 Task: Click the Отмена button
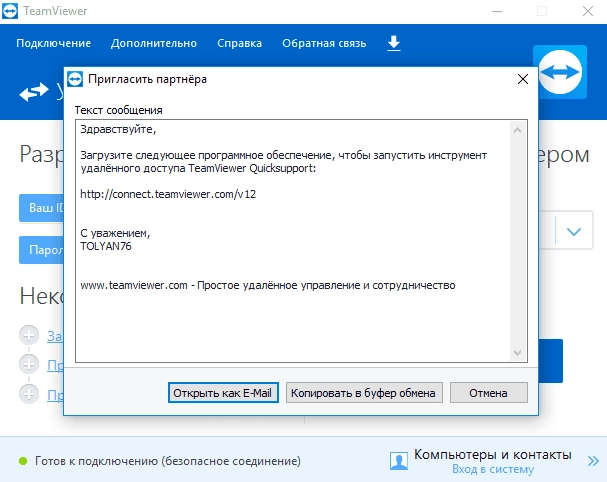point(489,393)
